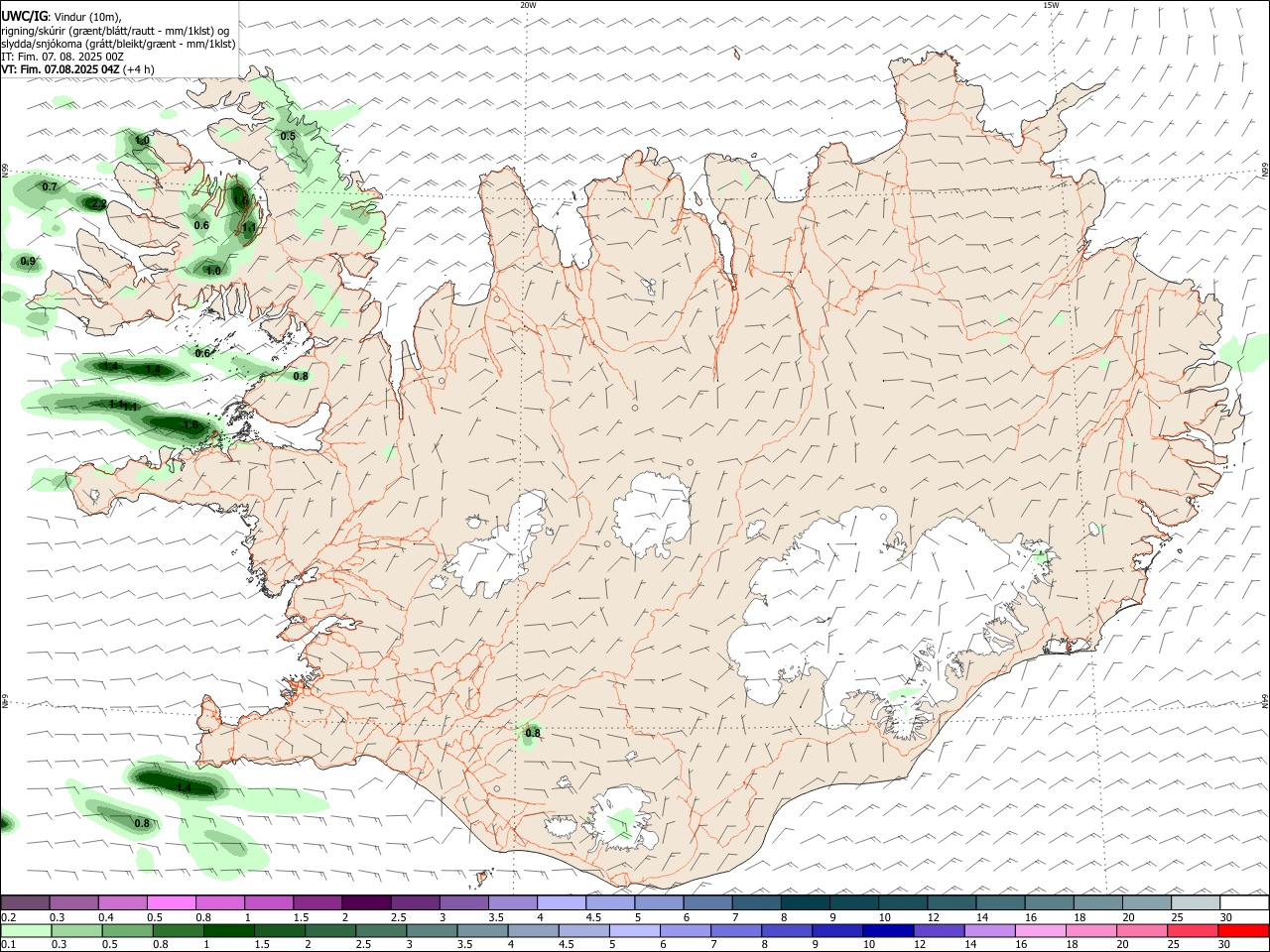Click the 'rigning/skúrir' rain legend description line
Image resolution: width=1270 pixels, height=952 pixels.
coord(115,31)
